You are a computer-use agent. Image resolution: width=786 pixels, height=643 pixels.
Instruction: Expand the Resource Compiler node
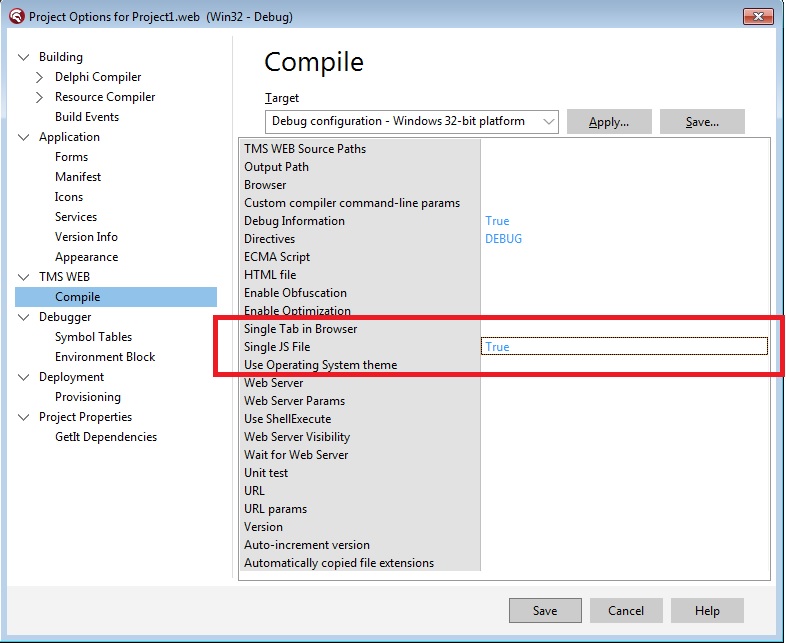40,97
